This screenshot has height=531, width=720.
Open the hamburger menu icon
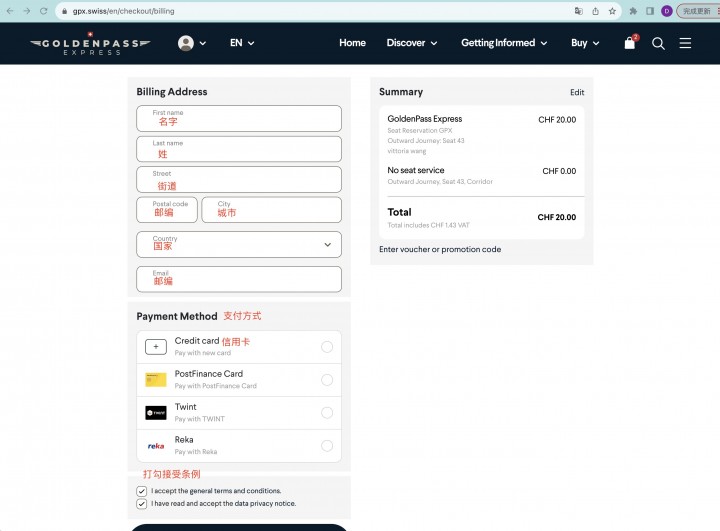[685, 43]
